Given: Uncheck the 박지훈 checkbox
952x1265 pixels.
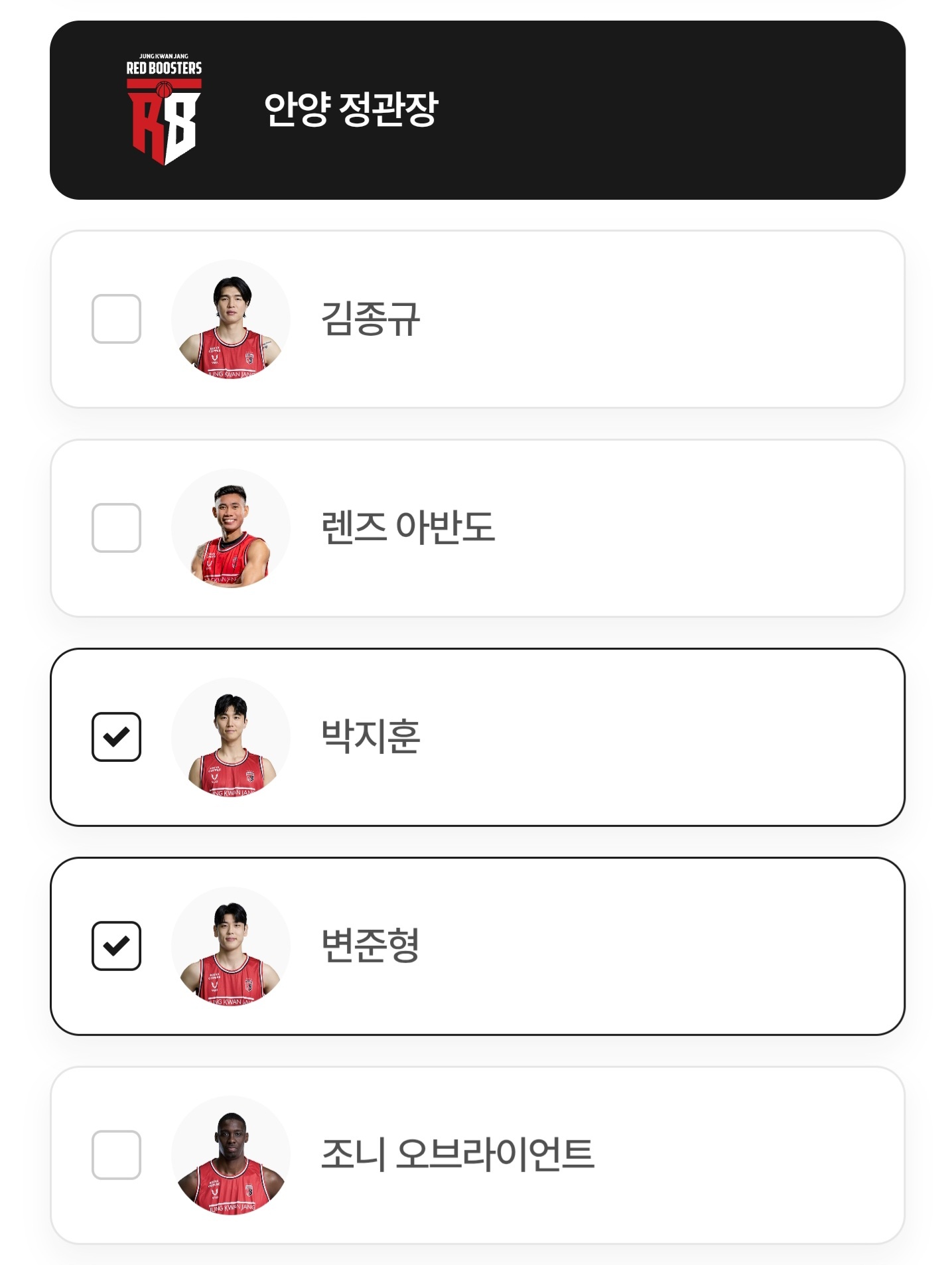Looking at the screenshot, I should (116, 737).
